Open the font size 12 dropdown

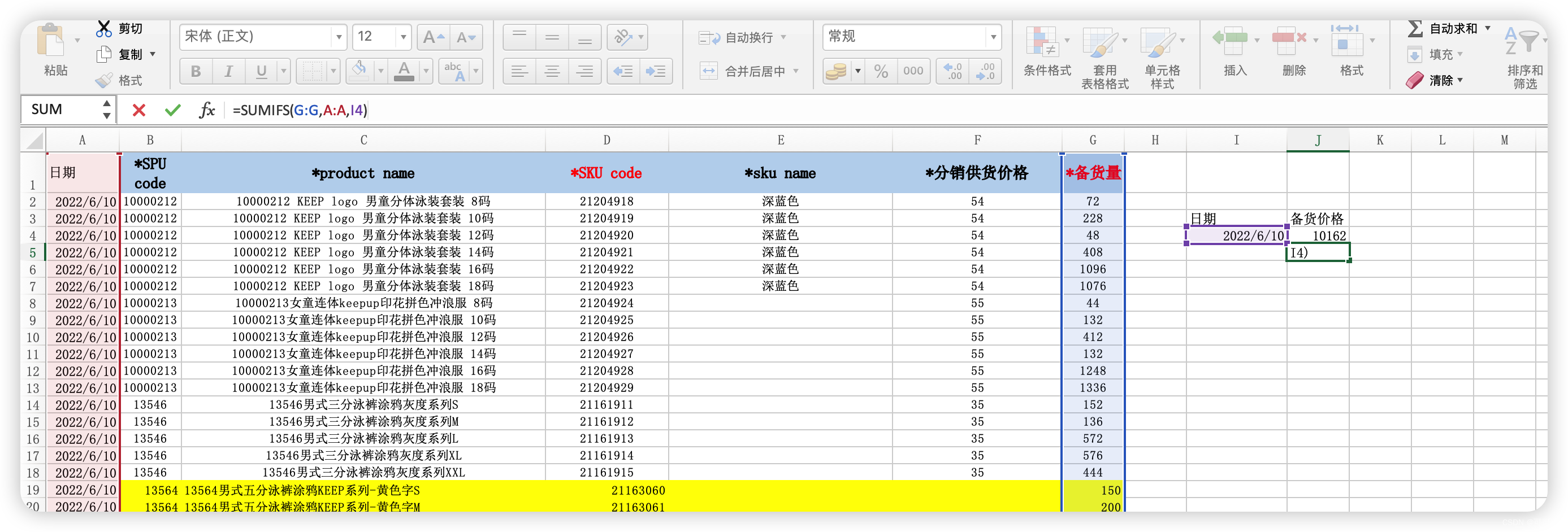click(403, 37)
